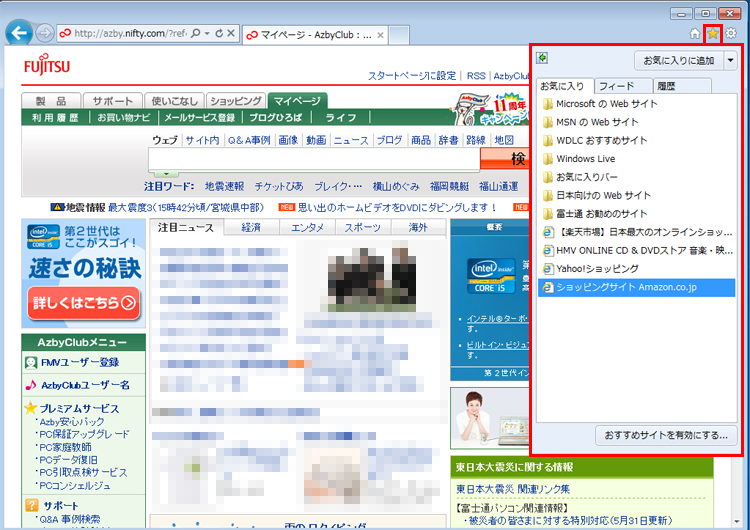
Task: Click the 地震速報 trending word link
Action: (x=224, y=186)
